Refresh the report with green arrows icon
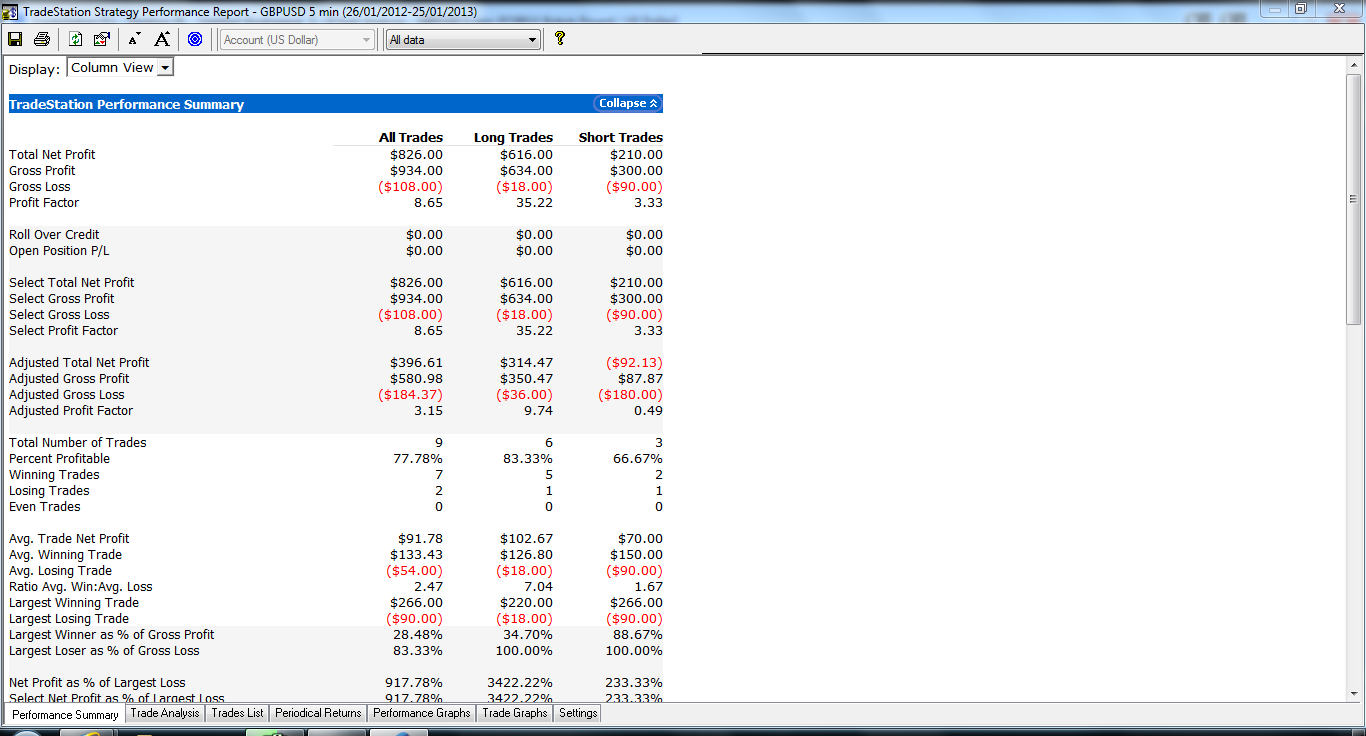This screenshot has height=736, width=1366. [76, 39]
